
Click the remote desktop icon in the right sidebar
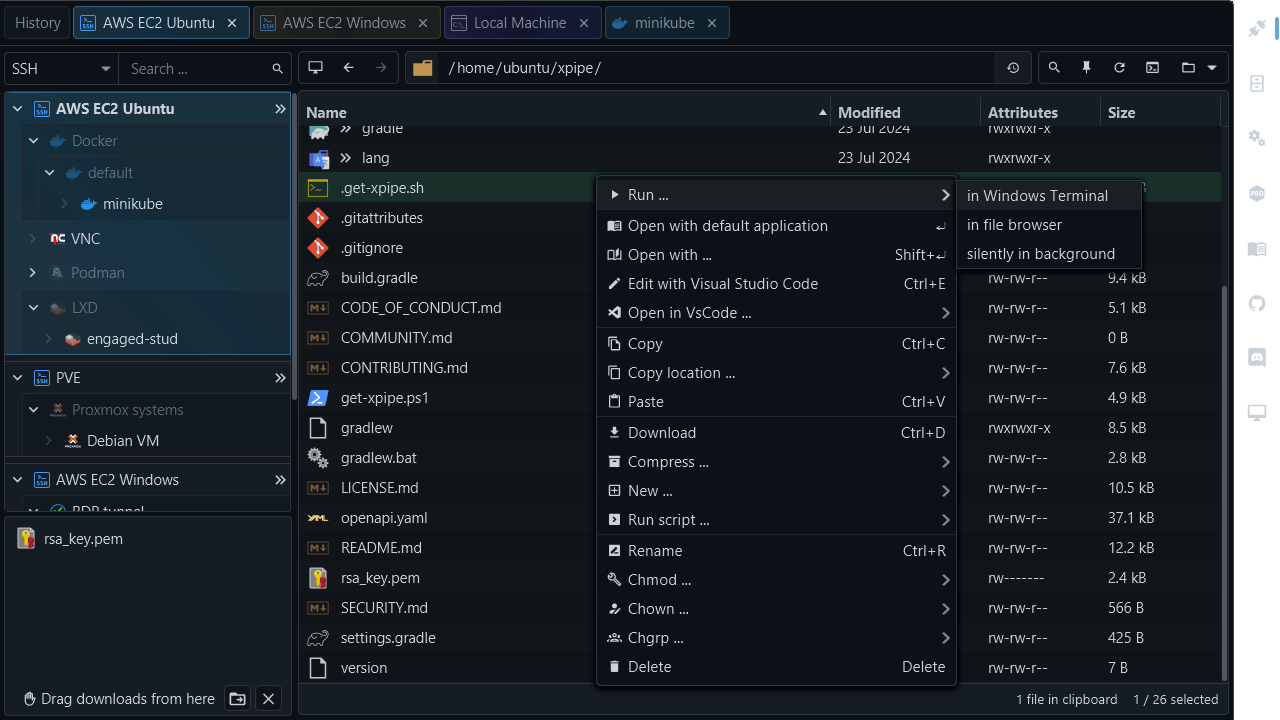click(x=1257, y=411)
